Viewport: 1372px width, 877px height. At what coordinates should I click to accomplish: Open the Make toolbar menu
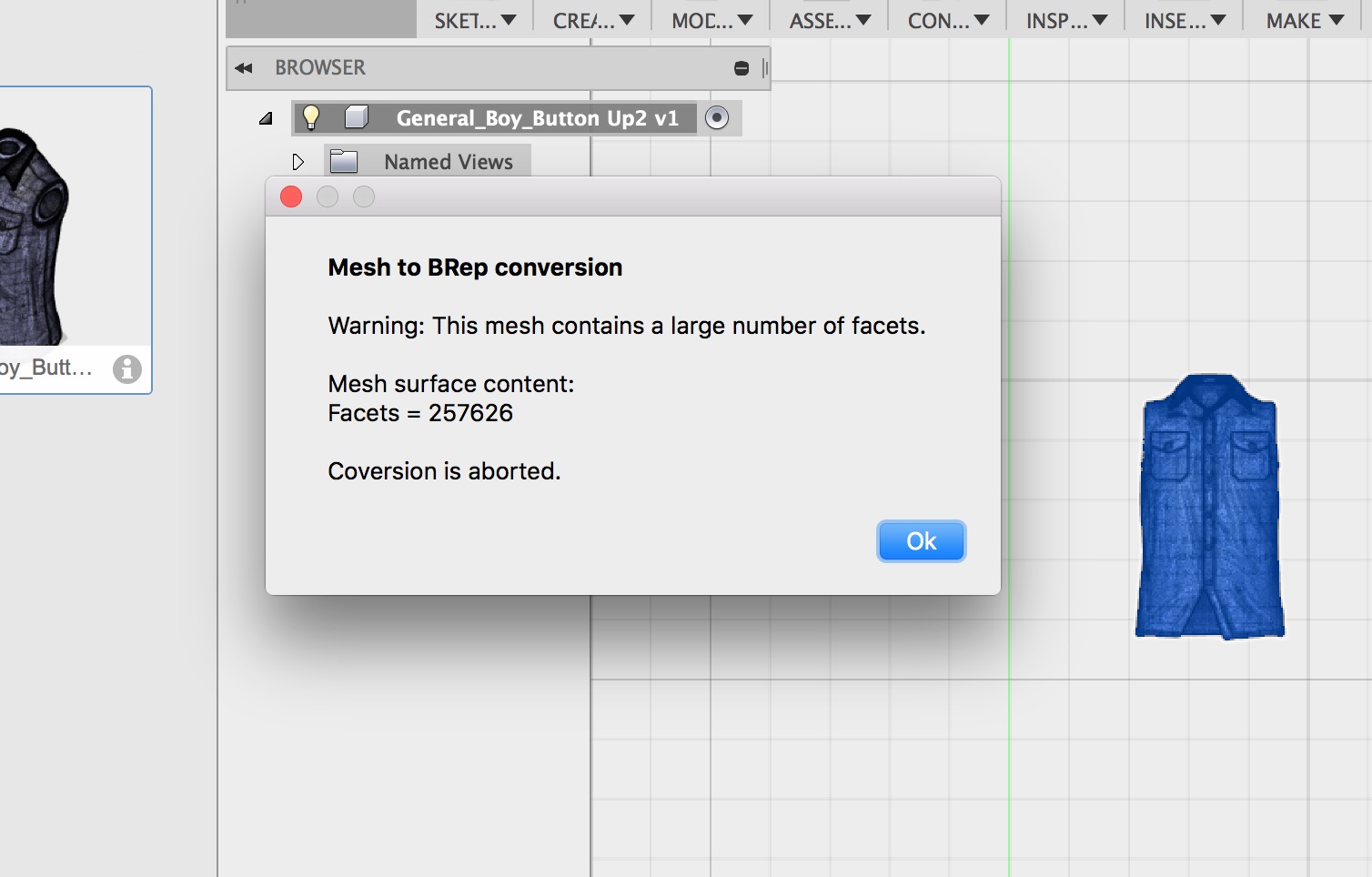(1305, 21)
